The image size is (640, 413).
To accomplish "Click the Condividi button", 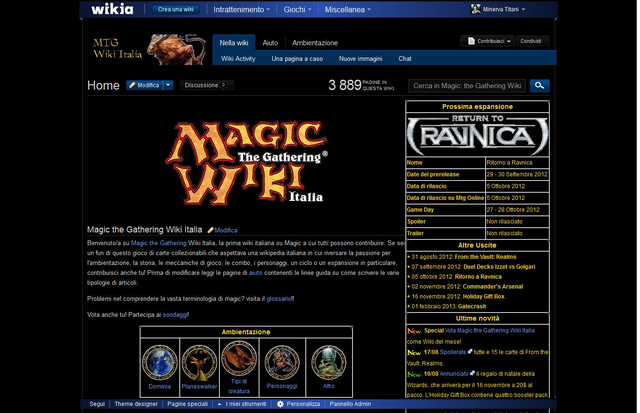I will tap(531, 41).
